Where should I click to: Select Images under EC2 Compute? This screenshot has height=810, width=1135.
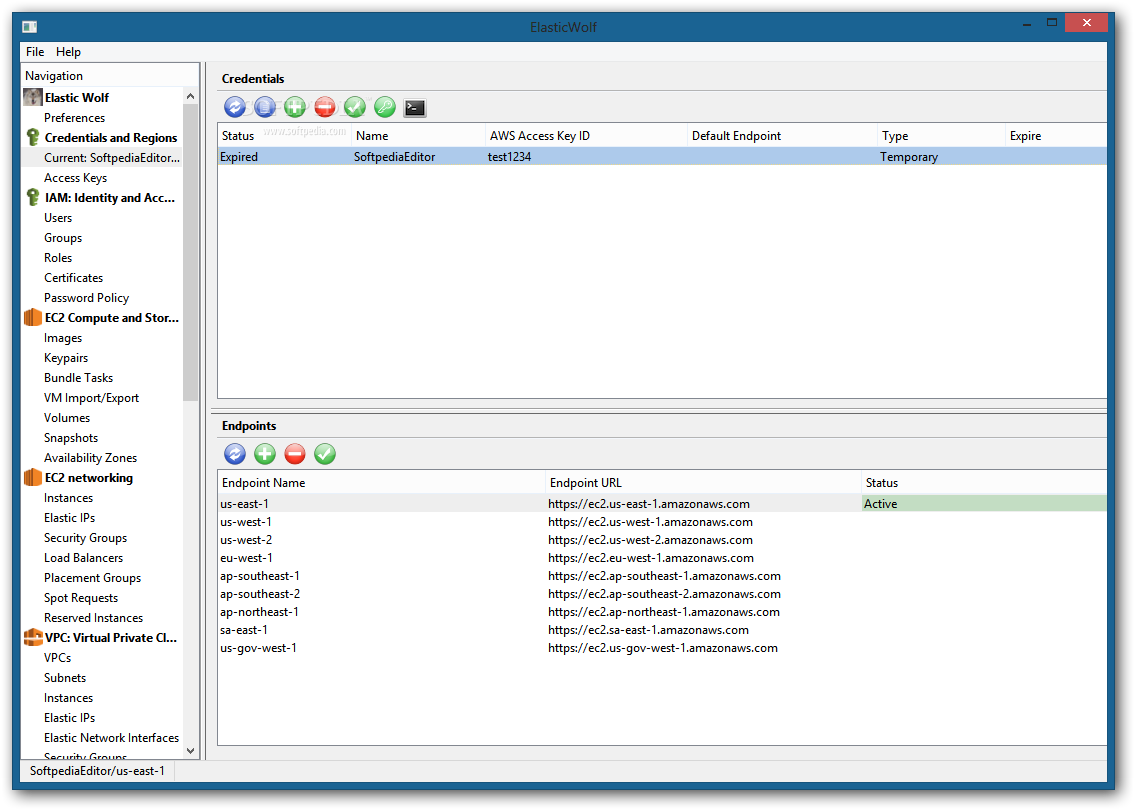(x=63, y=337)
